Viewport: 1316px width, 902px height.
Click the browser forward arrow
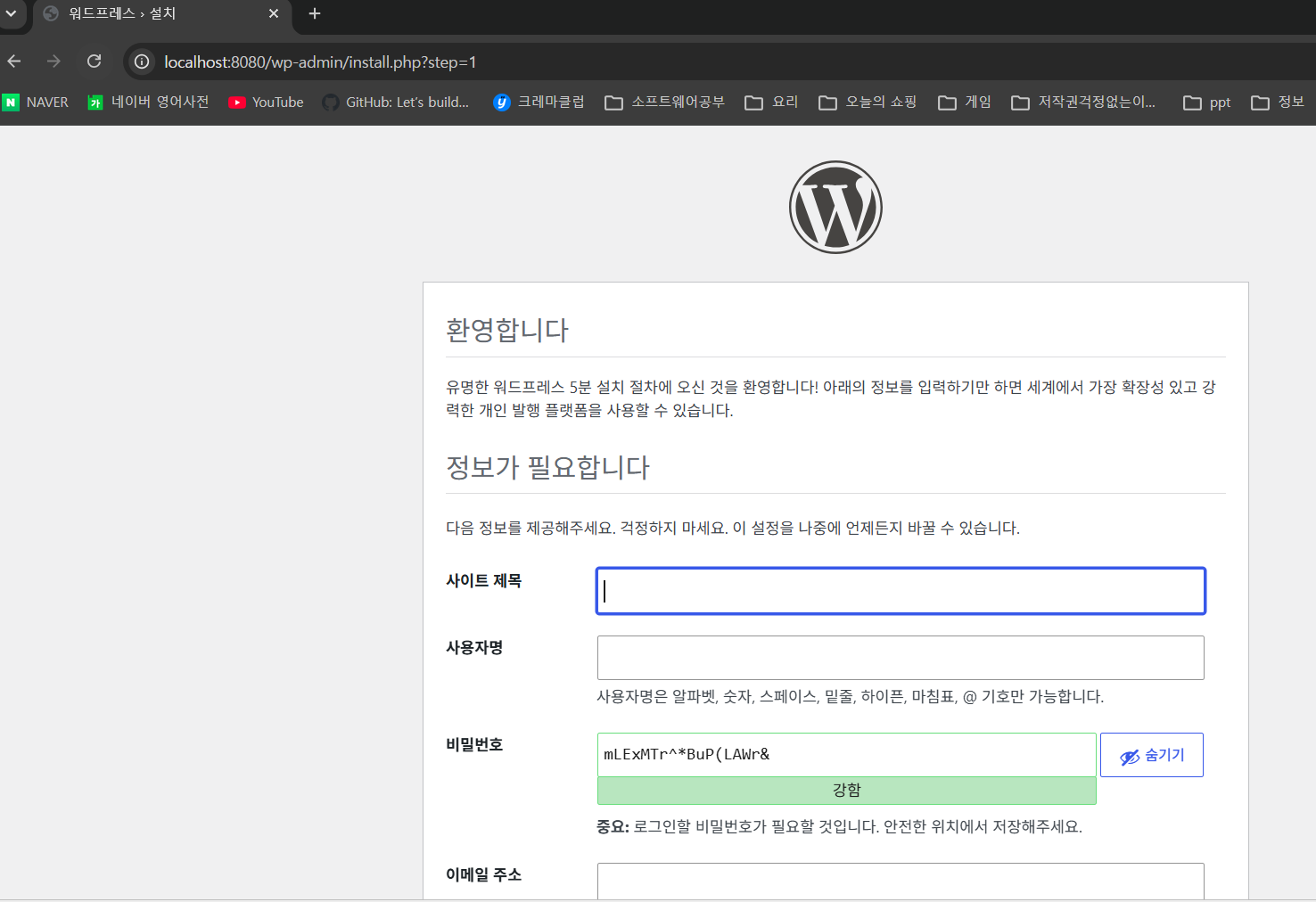[x=53, y=61]
